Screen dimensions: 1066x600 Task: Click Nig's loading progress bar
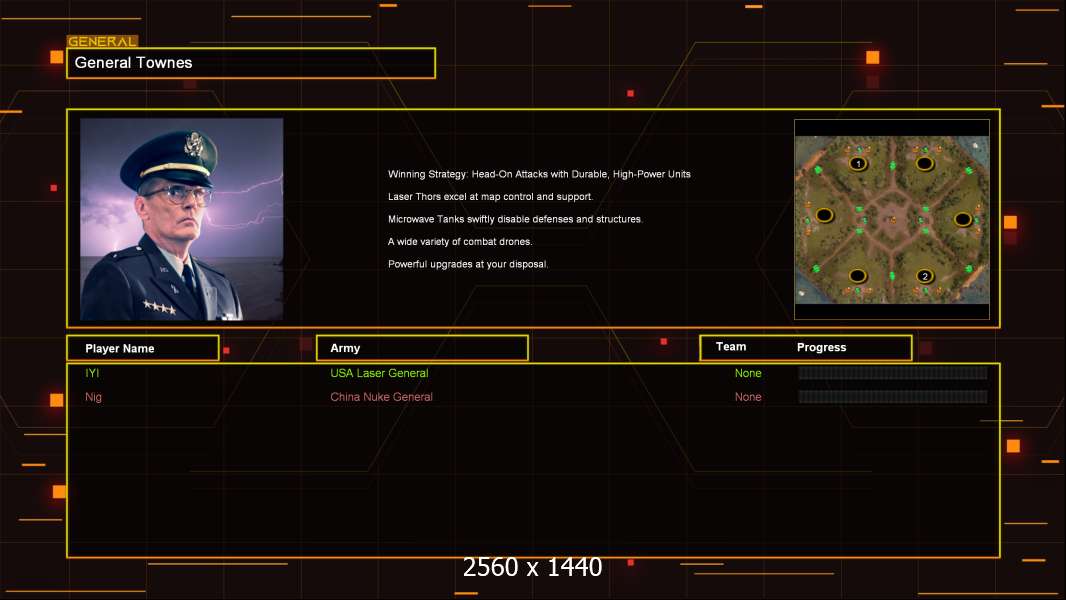pyautogui.click(x=892, y=397)
